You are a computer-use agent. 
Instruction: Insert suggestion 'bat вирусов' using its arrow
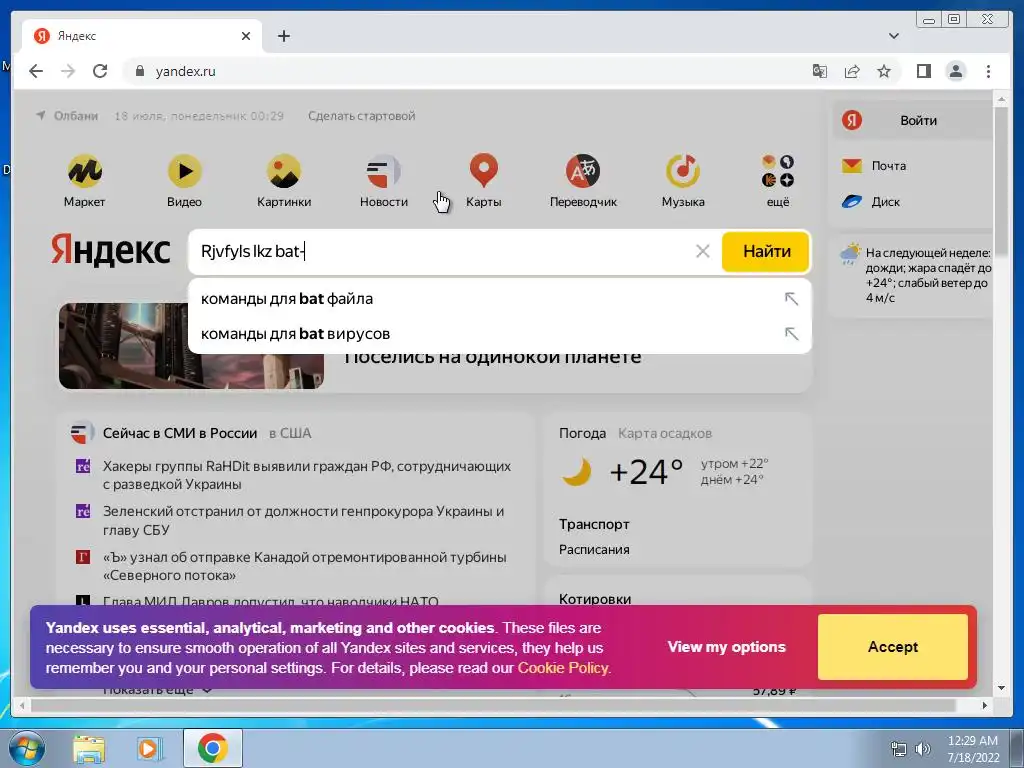click(x=792, y=334)
